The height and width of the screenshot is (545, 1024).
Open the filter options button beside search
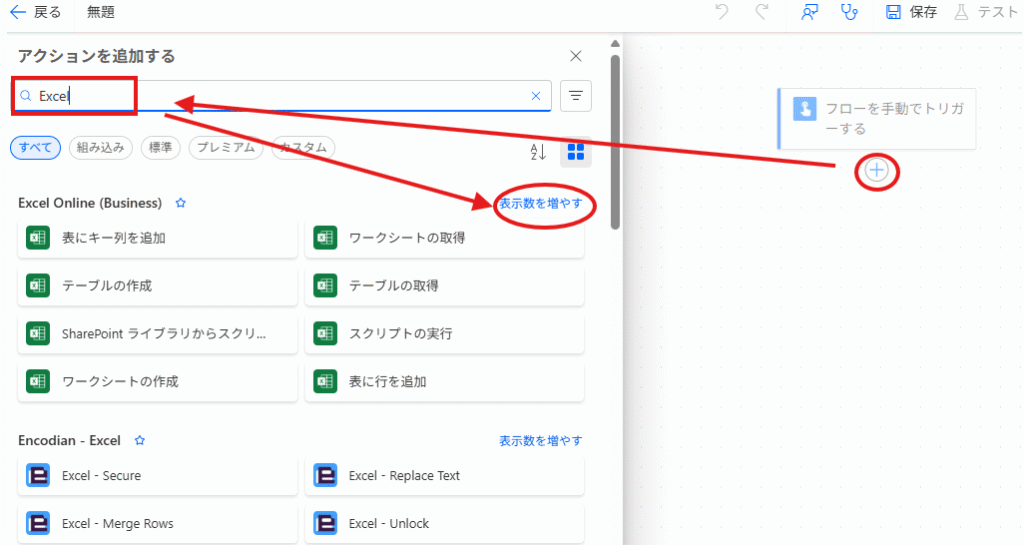point(575,96)
